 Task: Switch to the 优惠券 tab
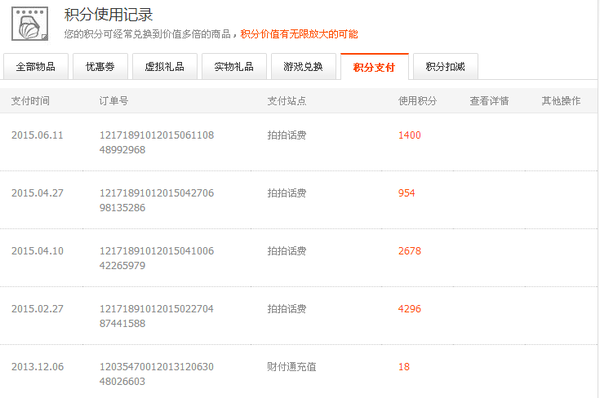pyautogui.click(x=100, y=67)
